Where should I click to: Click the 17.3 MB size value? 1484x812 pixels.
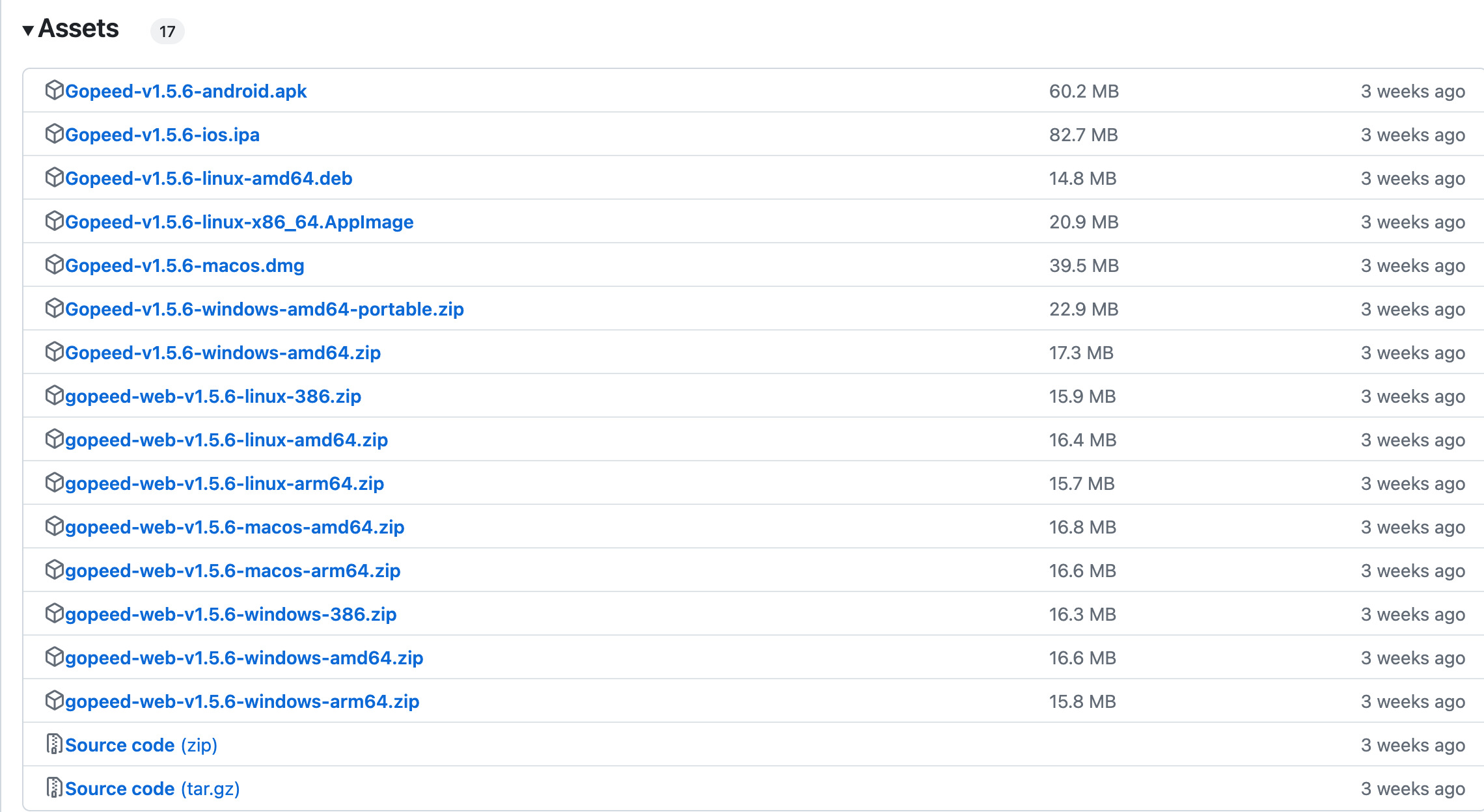[1081, 353]
